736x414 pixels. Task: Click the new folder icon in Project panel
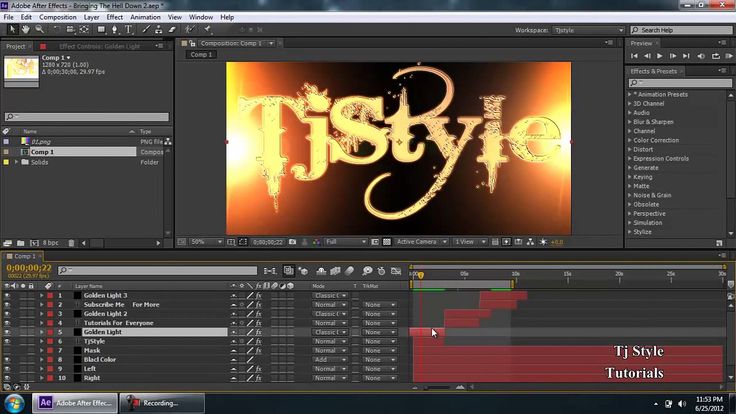(21, 243)
